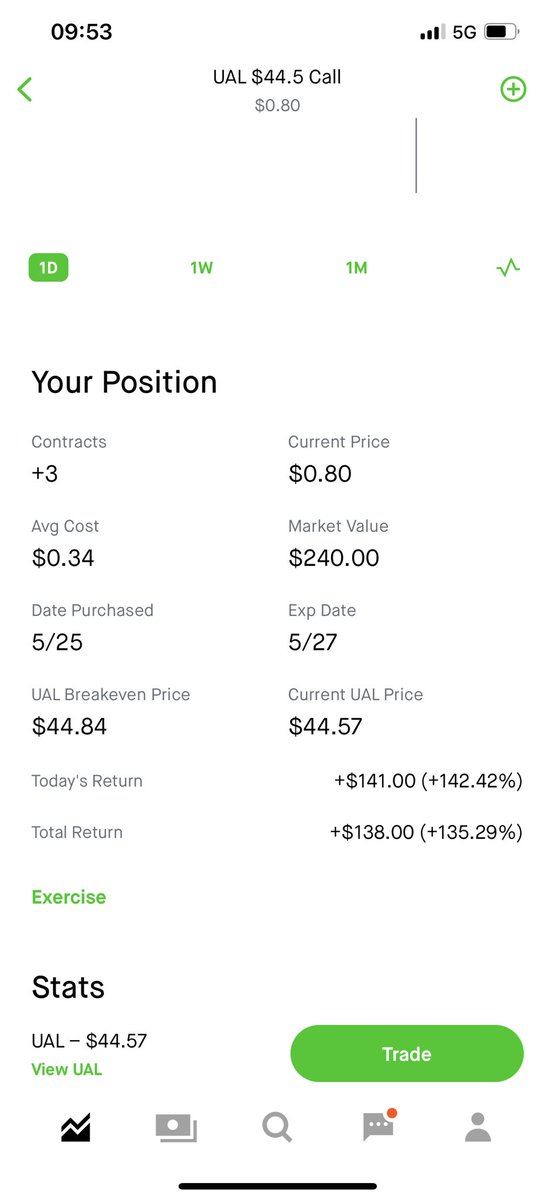Viewport: 555px width, 1200px height.
Task: Tap the green Trade button
Action: point(407,1054)
